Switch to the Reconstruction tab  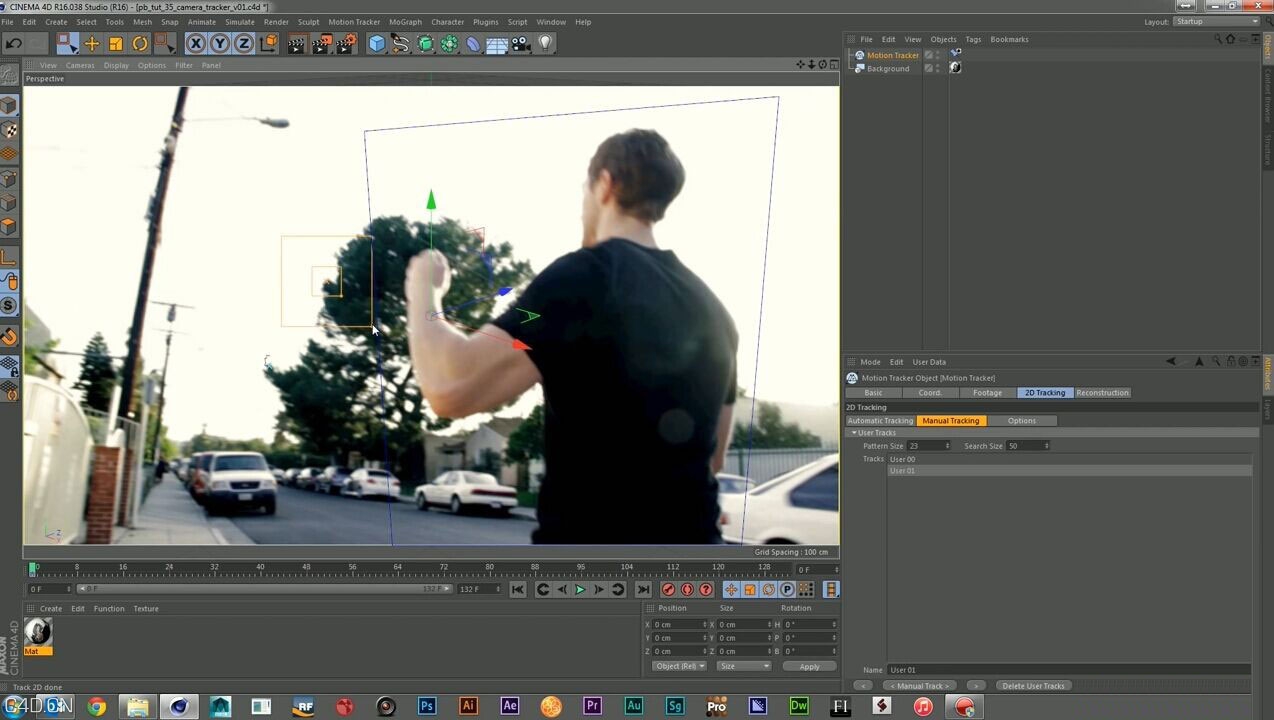(x=1102, y=393)
